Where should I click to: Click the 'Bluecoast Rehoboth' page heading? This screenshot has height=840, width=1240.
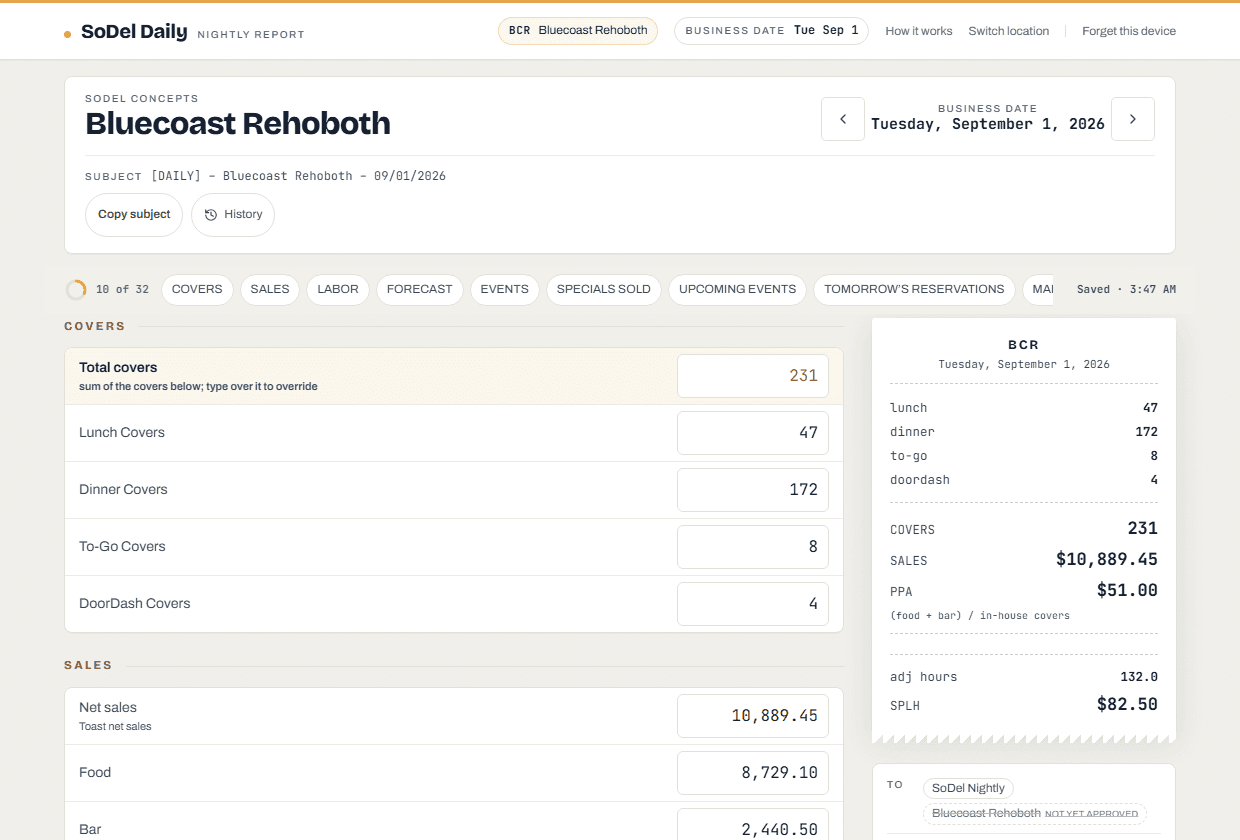click(238, 124)
